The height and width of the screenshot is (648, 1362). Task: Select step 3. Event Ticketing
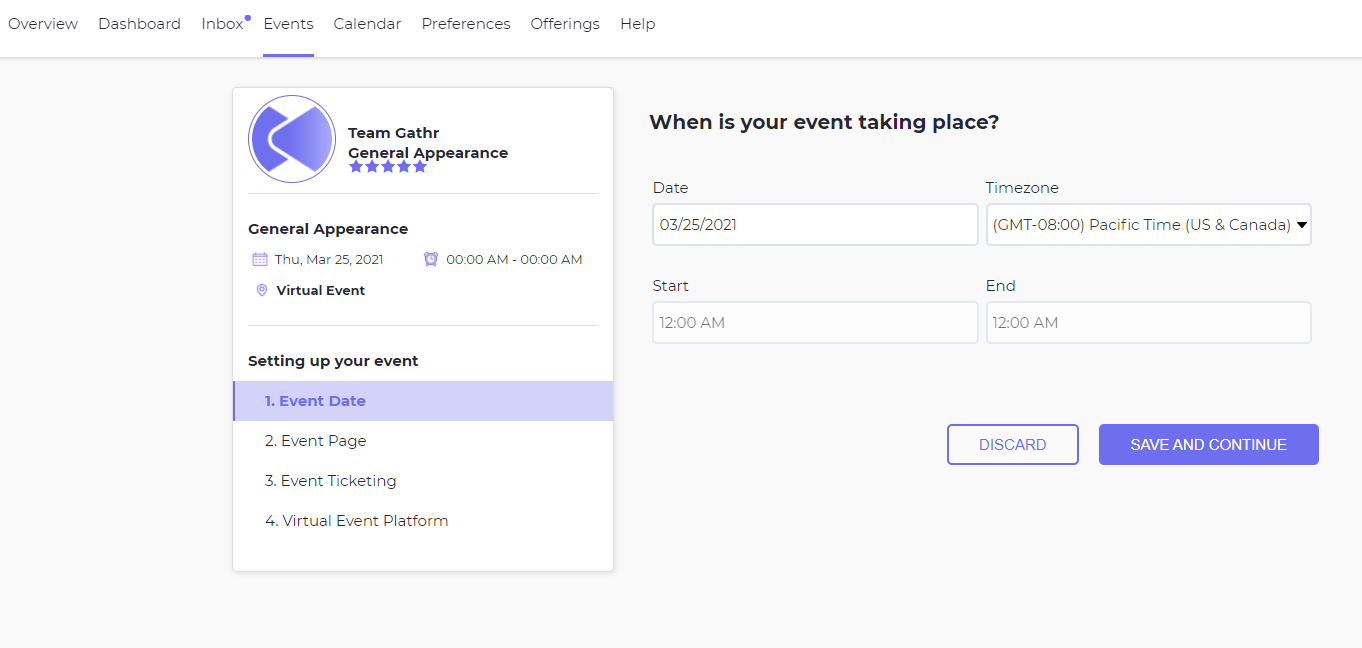point(423,481)
